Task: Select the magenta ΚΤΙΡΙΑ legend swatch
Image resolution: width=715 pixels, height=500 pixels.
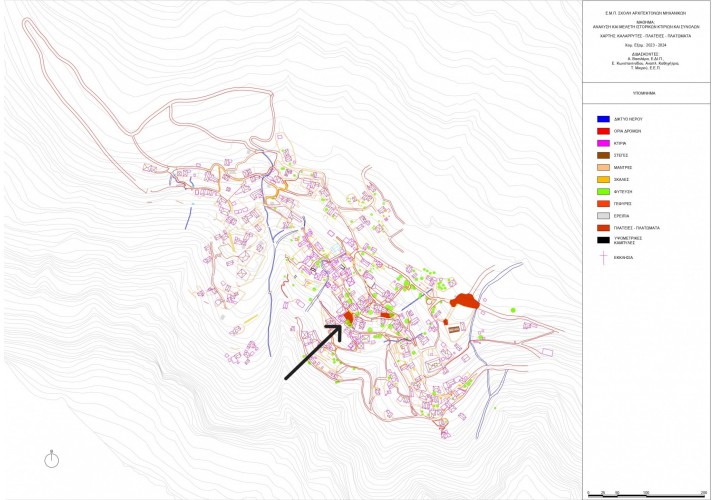Action: coord(603,143)
